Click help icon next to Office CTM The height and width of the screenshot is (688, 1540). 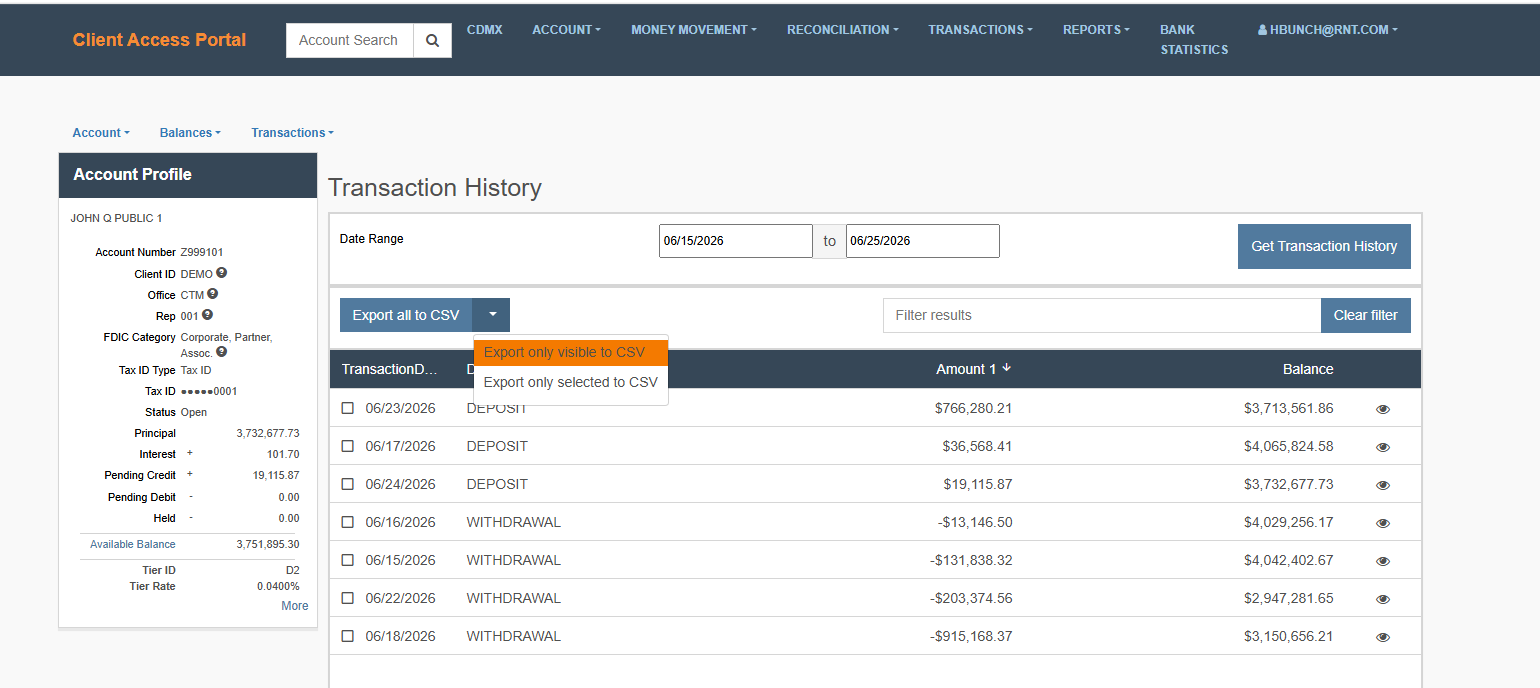click(x=213, y=294)
